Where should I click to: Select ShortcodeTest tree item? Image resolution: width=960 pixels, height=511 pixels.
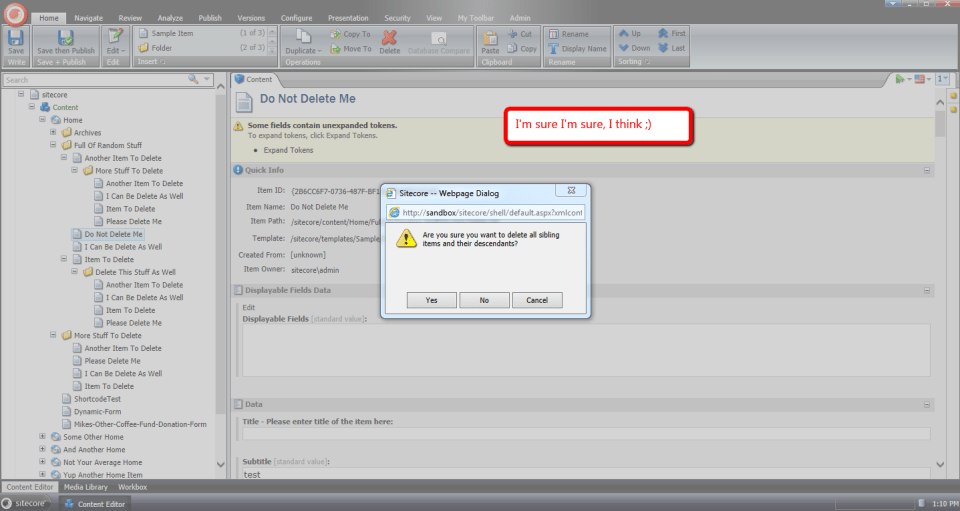click(91, 399)
